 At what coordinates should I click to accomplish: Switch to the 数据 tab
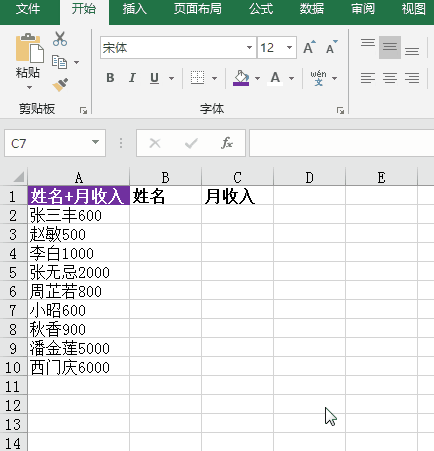click(x=312, y=9)
